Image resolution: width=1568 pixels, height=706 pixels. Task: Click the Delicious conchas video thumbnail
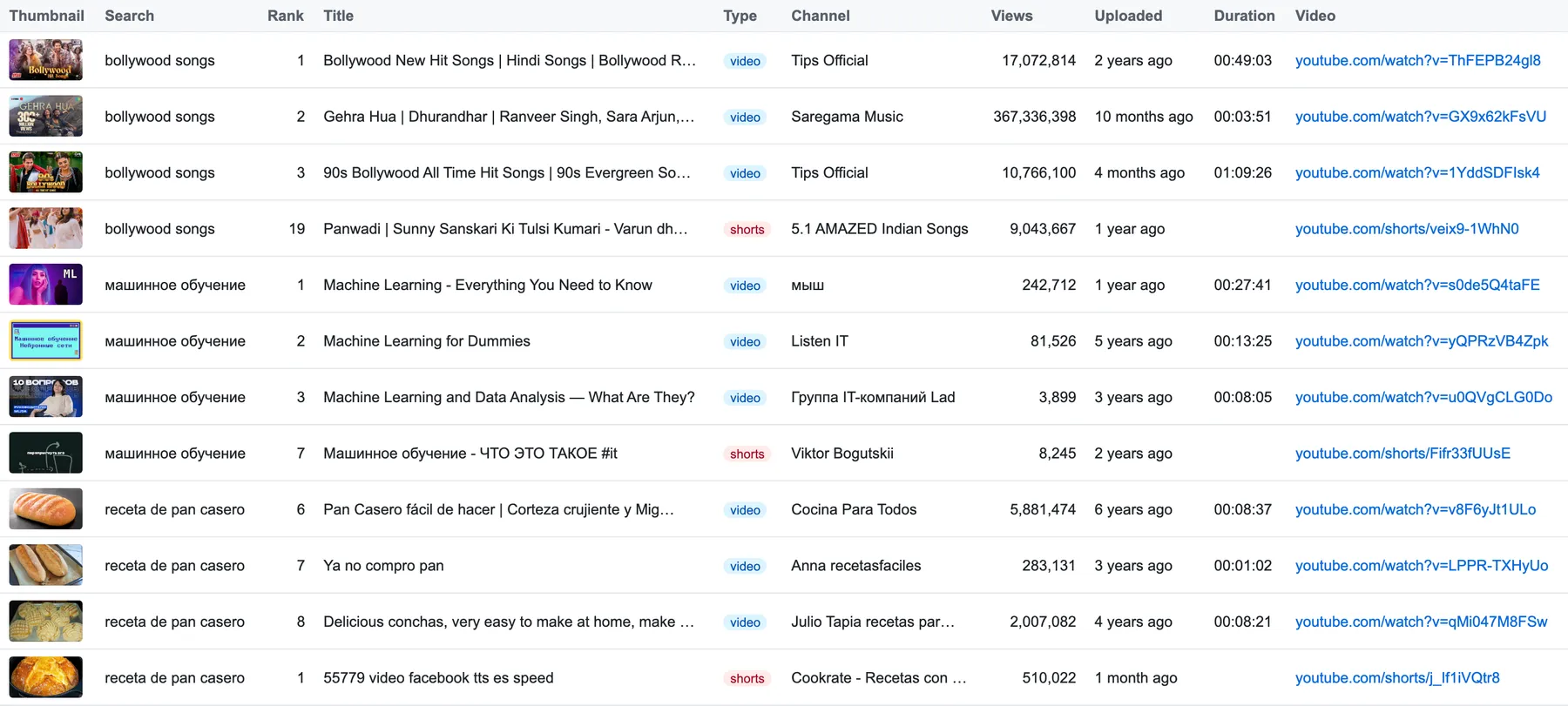(x=45, y=622)
